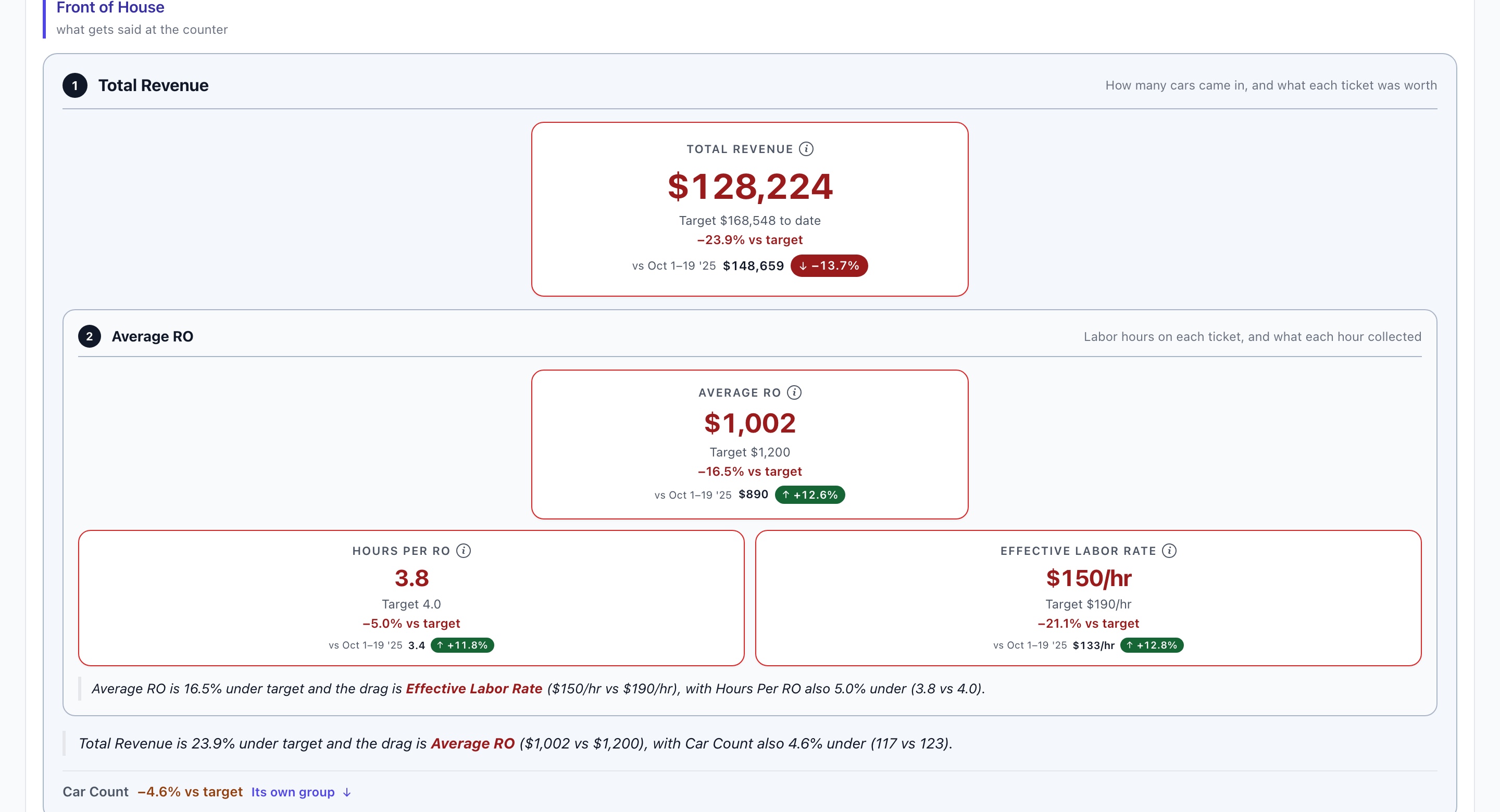Click the +12.8% labor rate badge
The width and height of the screenshot is (1500, 812).
tap(1152, 645)
